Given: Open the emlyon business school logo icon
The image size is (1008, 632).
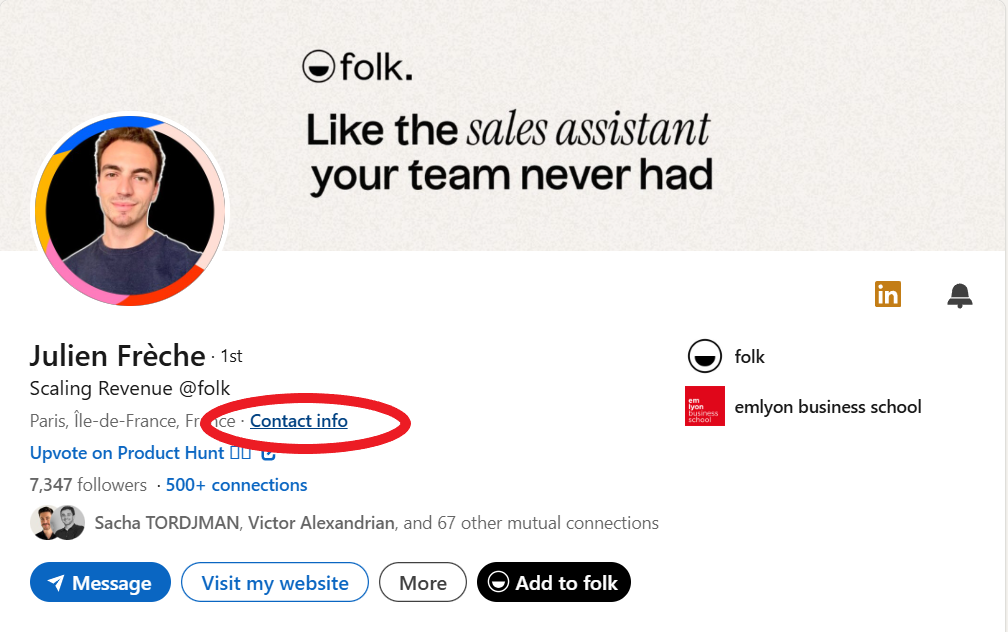Looking at the screenshot, I should tap(705, 407).
